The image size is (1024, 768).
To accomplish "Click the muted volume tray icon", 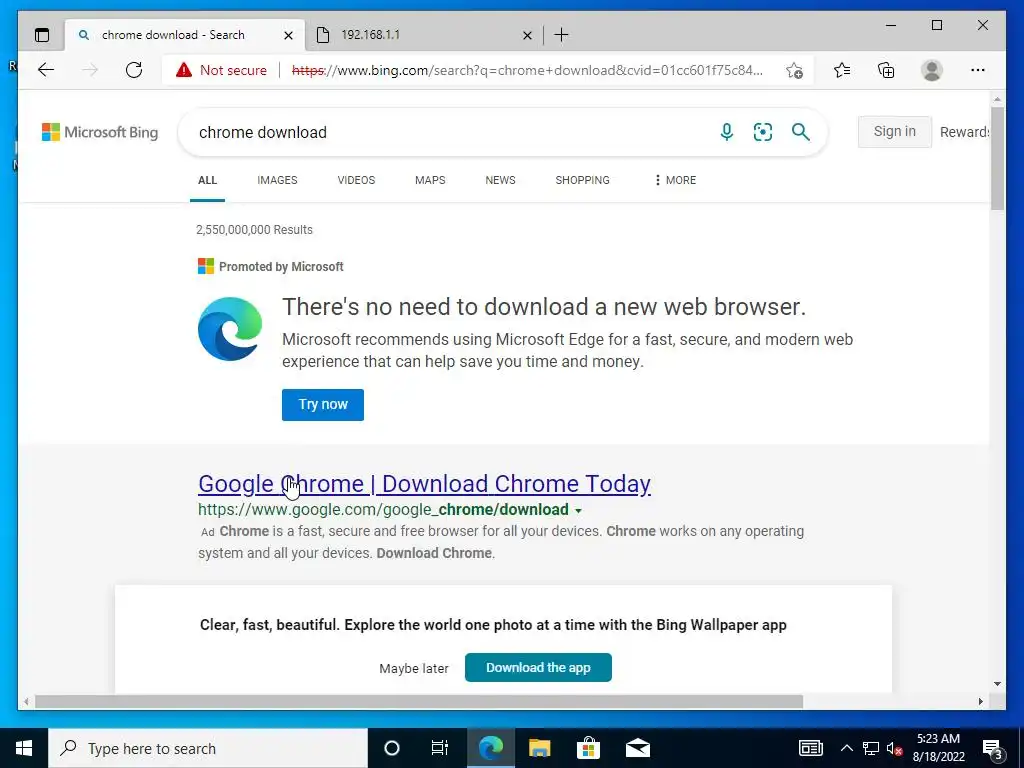I will coord(895,748).
